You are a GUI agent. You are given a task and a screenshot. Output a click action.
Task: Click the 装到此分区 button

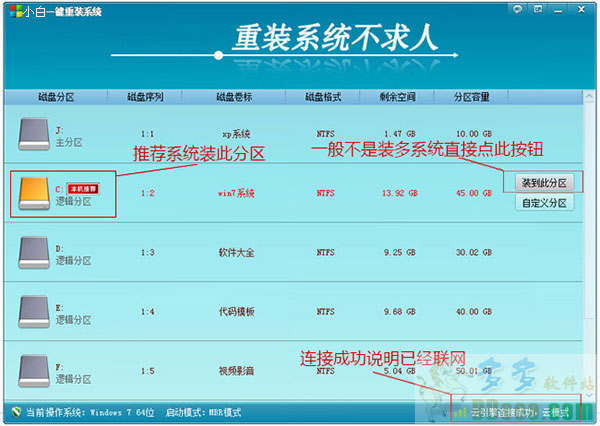click(544, 183)
